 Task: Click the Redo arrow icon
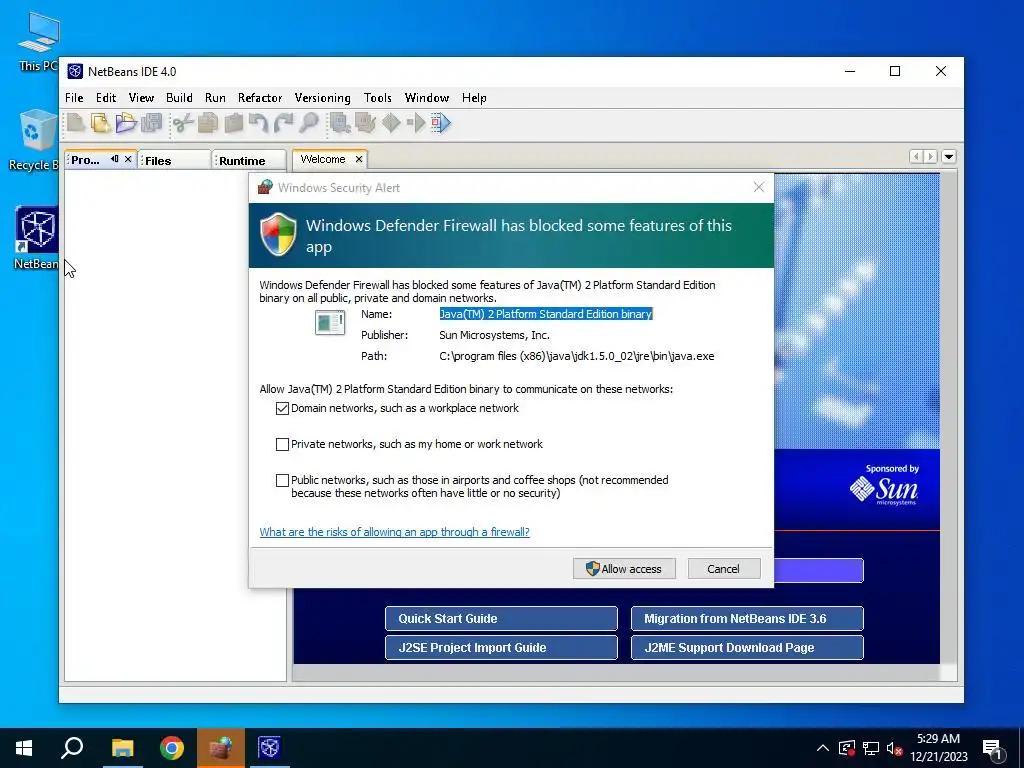tap(284, 123)
